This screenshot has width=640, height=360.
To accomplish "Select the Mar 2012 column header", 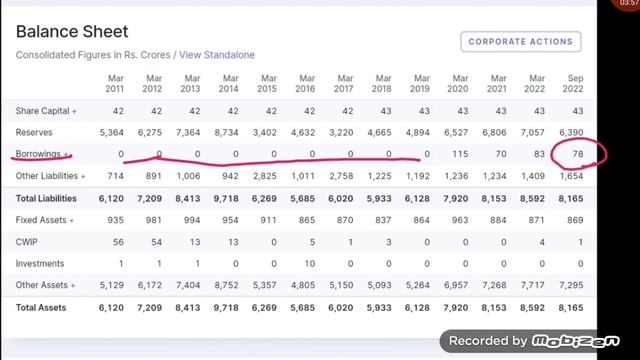I will [x=152, y=84].
